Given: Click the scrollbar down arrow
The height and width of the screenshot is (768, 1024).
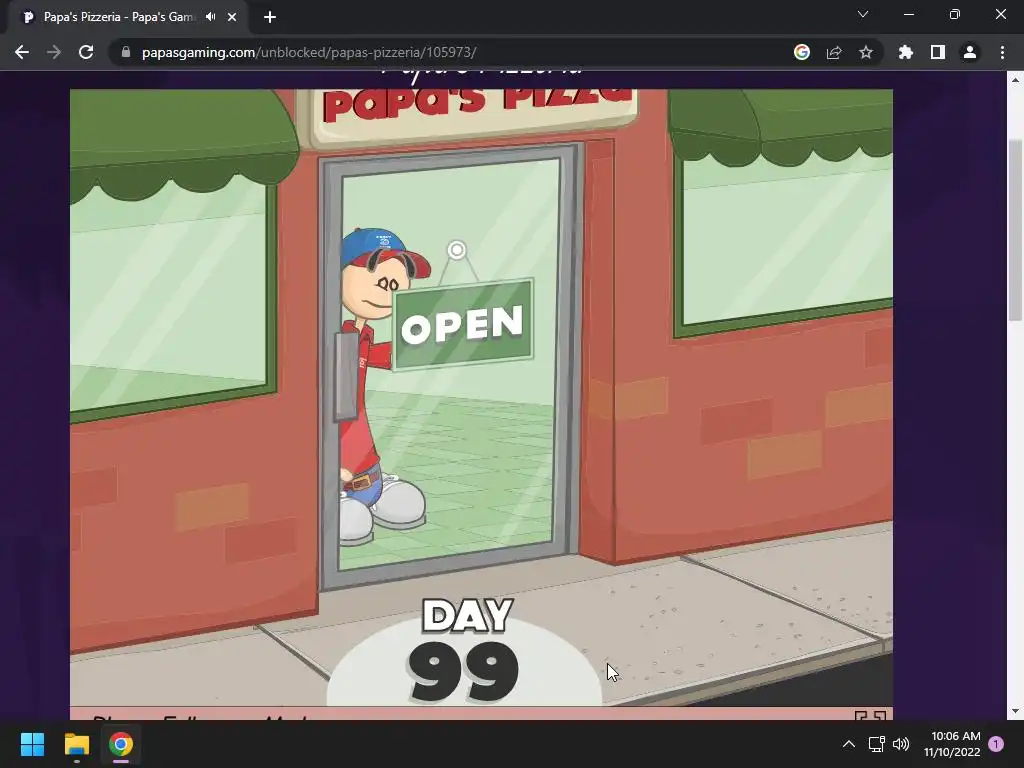Looking at the screenshot, I should click(x=1015, y=711).
